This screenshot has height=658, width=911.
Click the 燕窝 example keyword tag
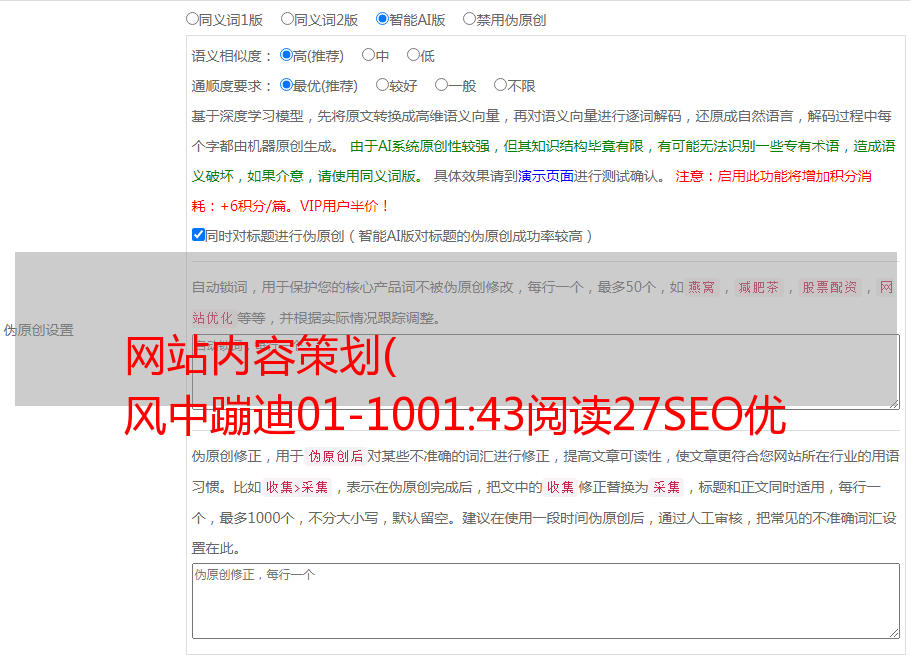(x=702, y=287)
